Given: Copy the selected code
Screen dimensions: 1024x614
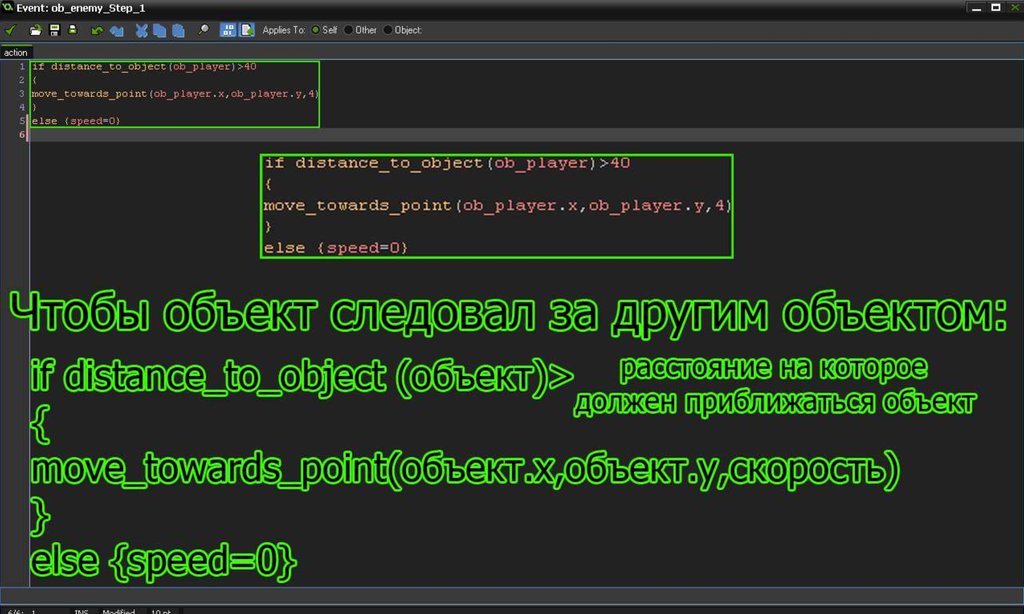Looking at the screenshot, I should (159, 30).
